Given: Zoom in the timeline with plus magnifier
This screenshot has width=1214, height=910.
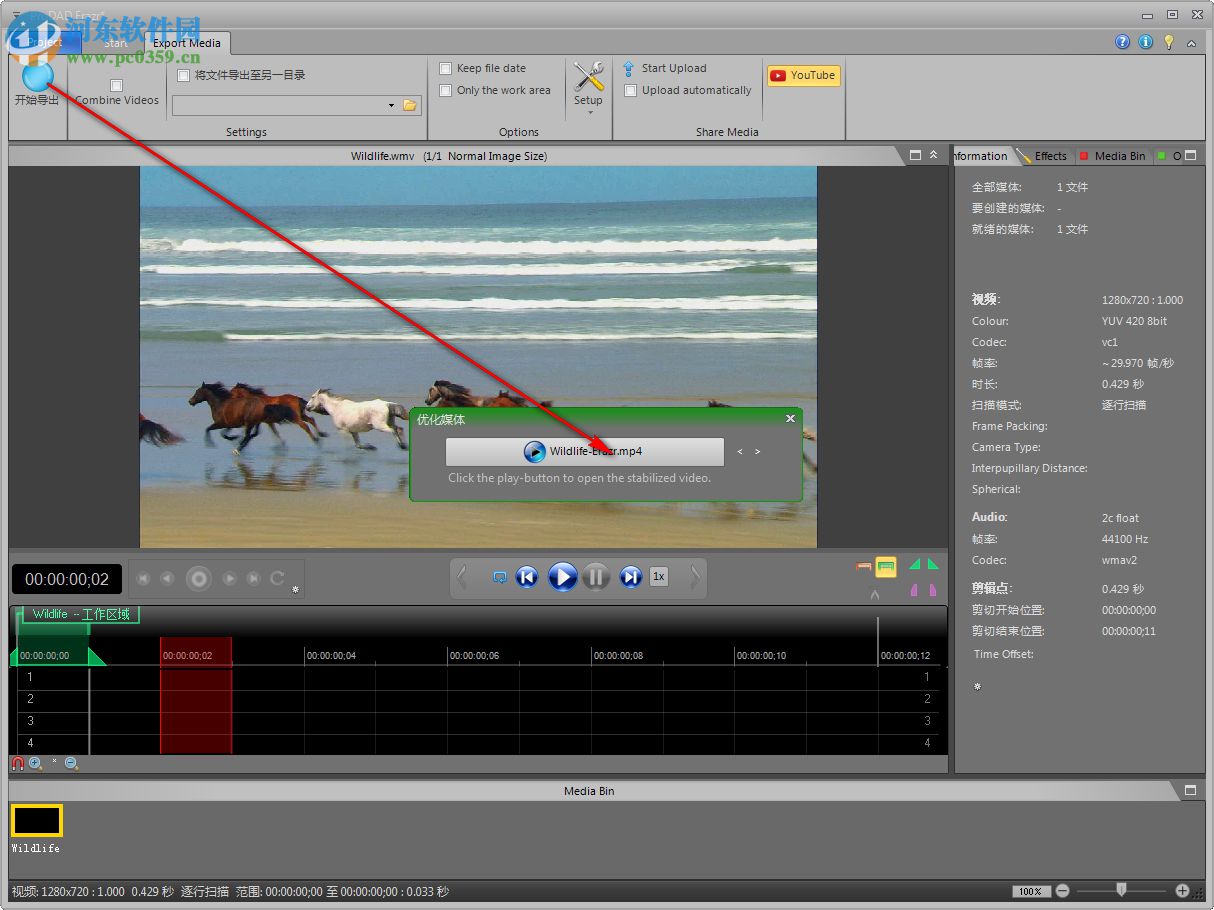Looking at the screenshot, I should click(36, 763).
